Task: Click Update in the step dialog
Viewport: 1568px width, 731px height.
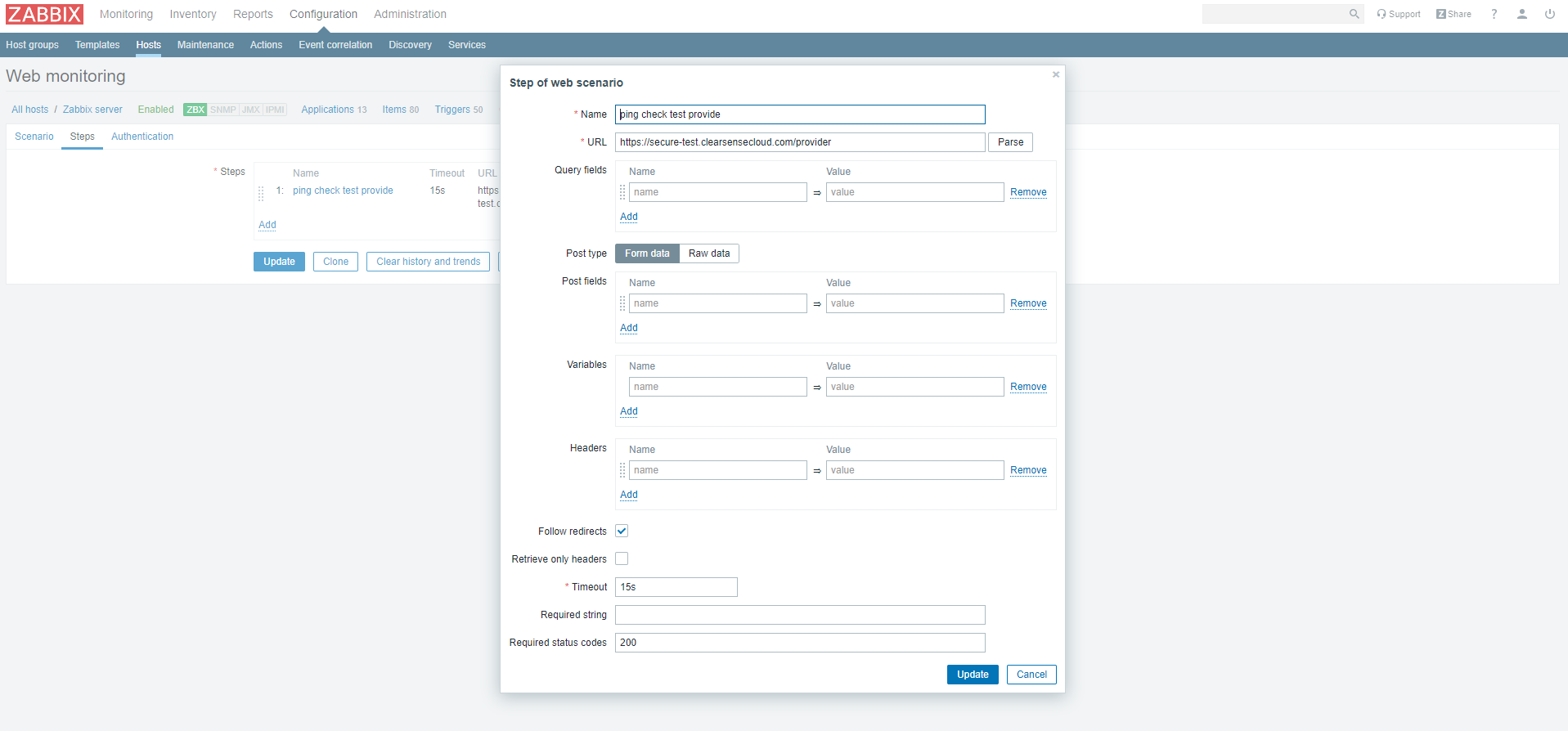Action: point(973,675)
